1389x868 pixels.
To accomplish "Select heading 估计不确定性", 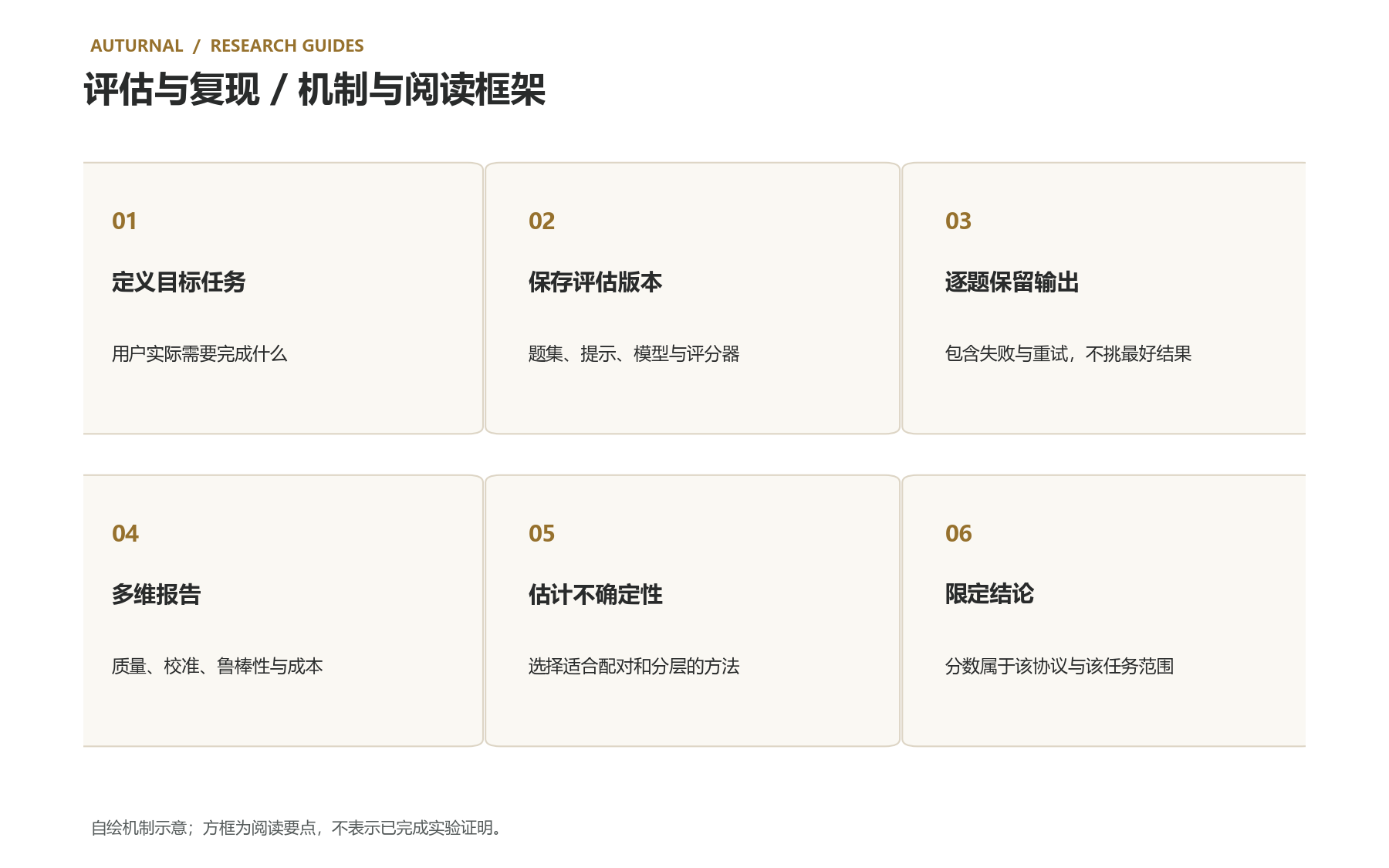I will (595, 595).
